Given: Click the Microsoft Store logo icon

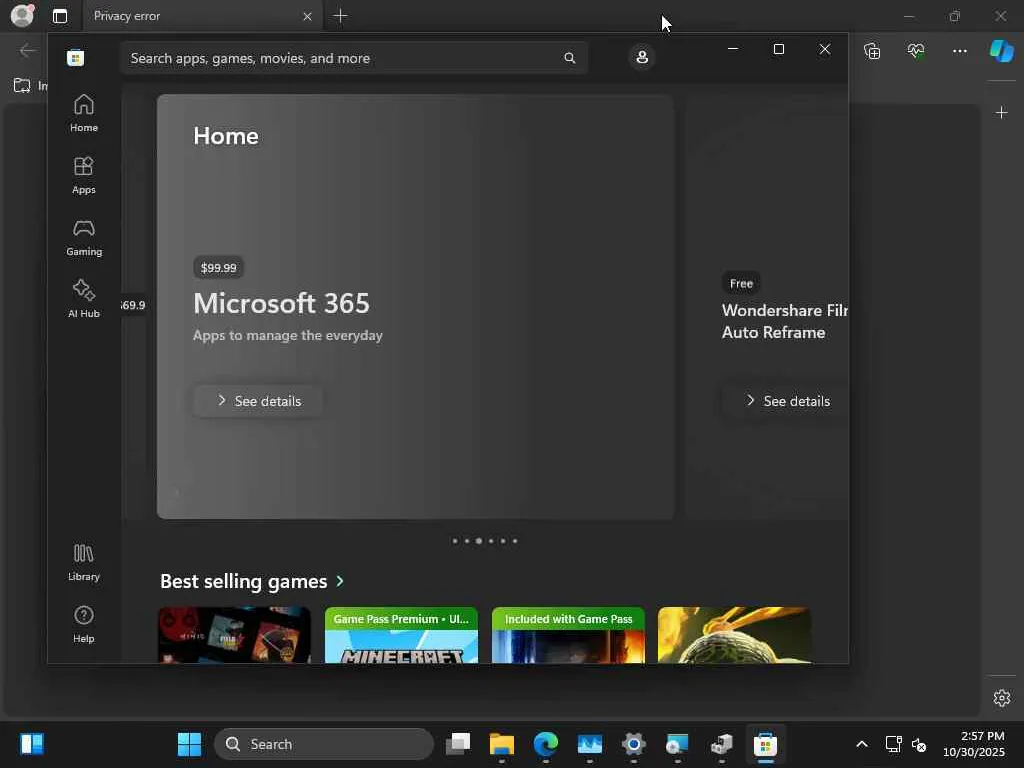Looking at the screenshot, I should [x=76, y=57].
